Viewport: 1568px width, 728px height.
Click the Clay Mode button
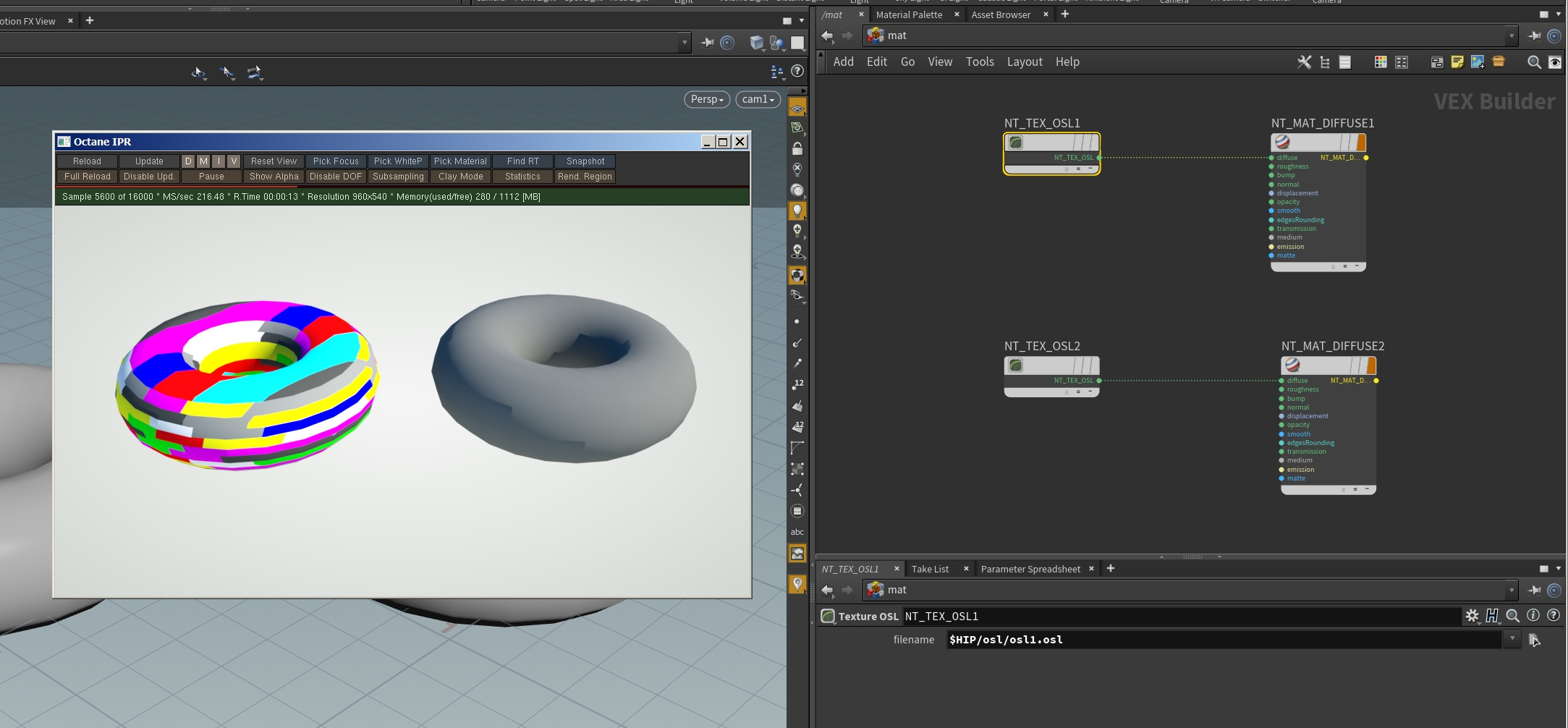coord(460,177)
